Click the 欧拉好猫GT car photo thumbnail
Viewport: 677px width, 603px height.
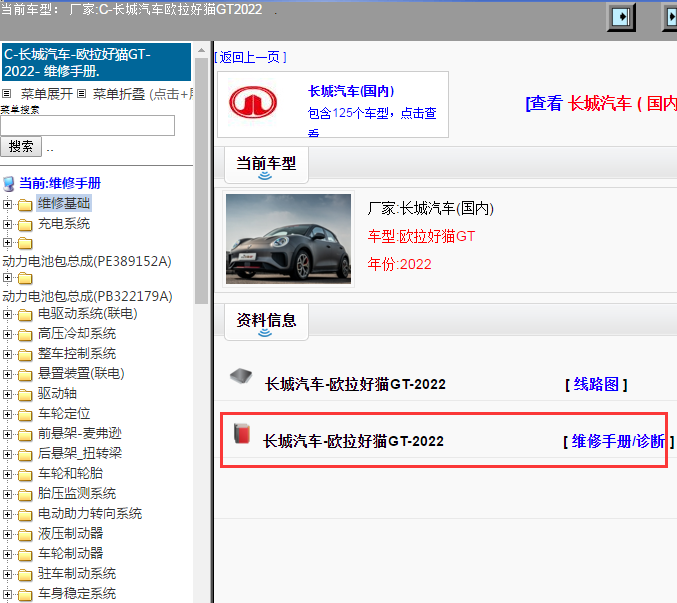click(288, 239)
